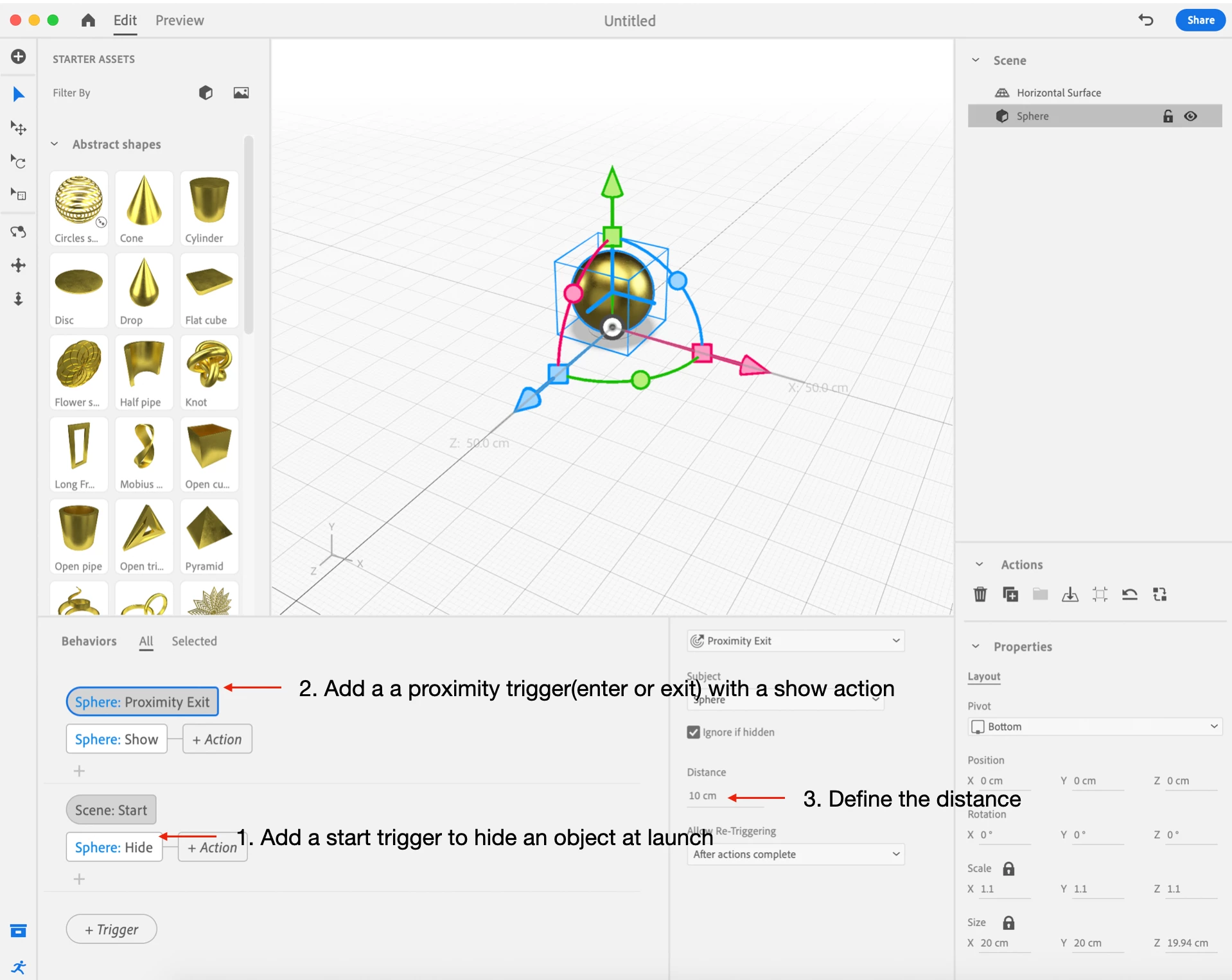Edit the Position X field
Image resolution: width=1232 pixels, height=980 pixels.
click(x=1004, y=781)
